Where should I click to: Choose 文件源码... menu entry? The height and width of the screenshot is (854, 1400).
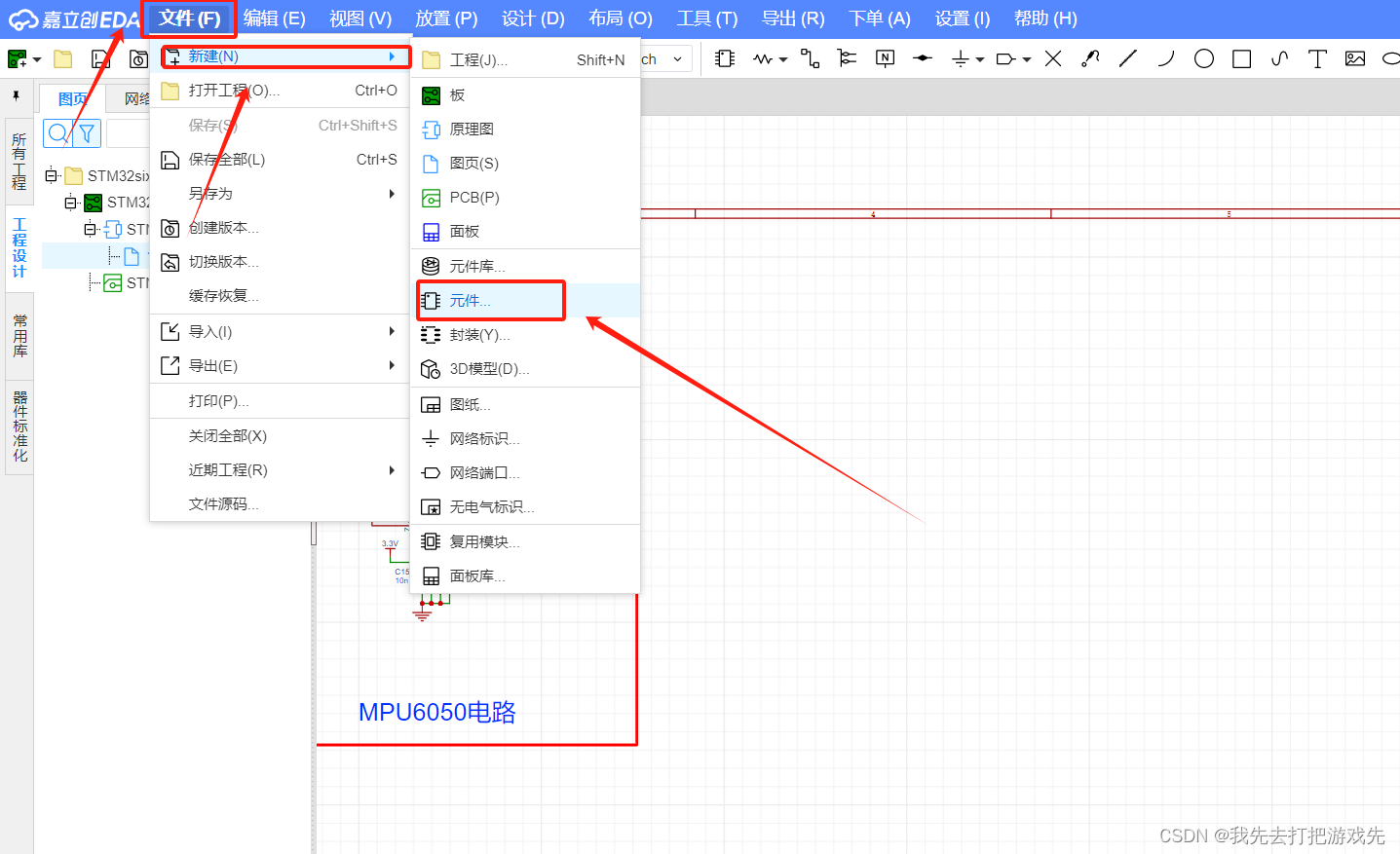click(x=281, y=504)
